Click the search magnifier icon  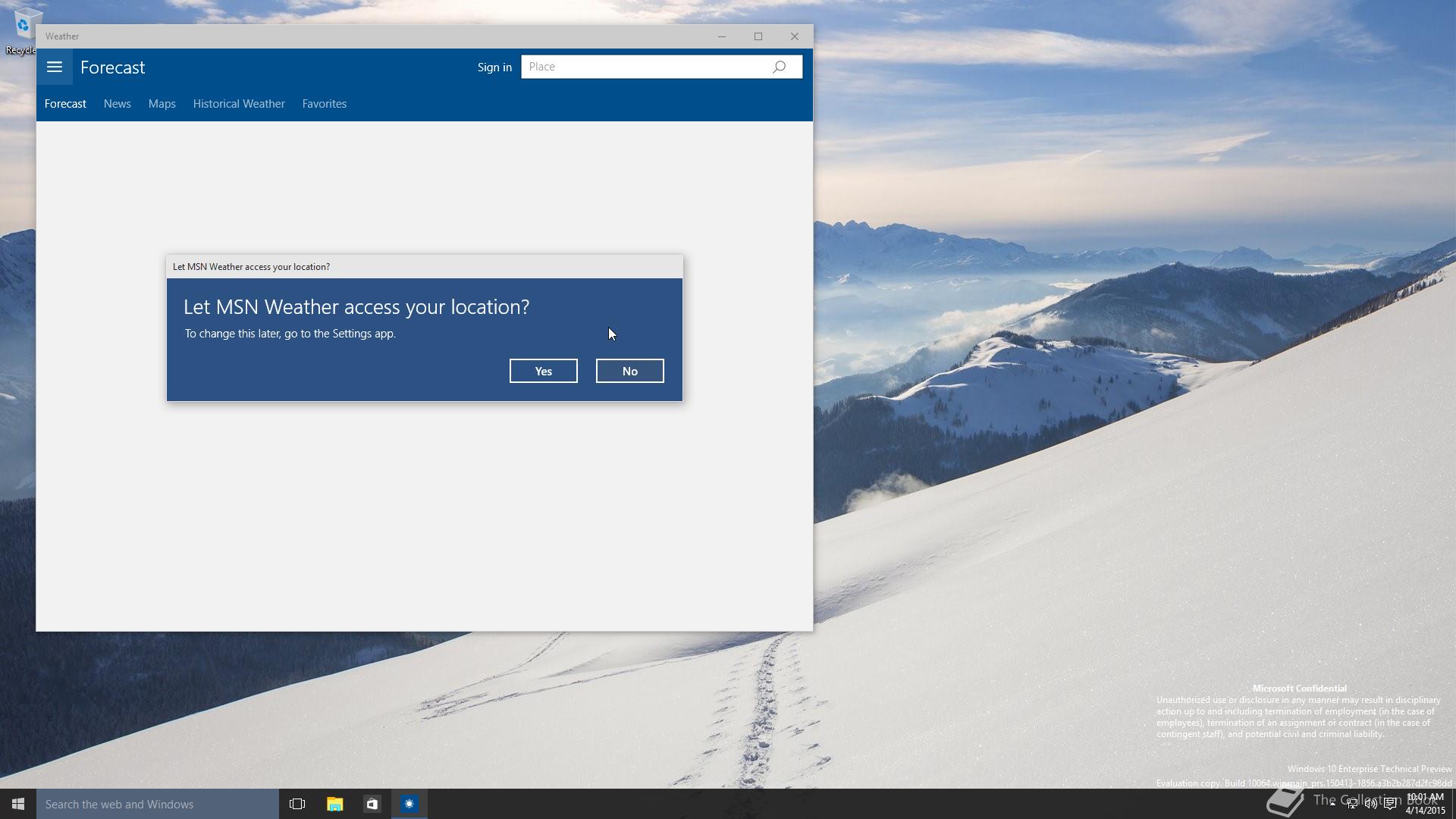pyautogui.click(x=779, y=67)
